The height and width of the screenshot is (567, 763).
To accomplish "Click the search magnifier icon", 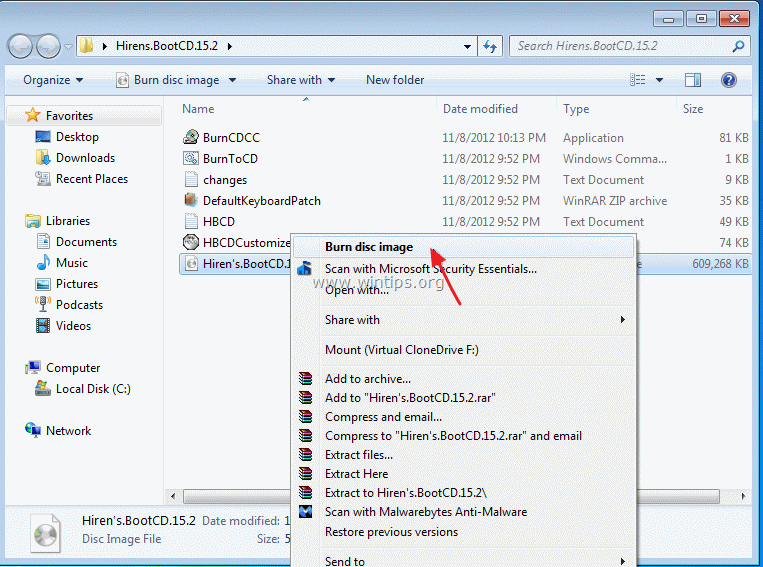I will click(x=738, y=46).
